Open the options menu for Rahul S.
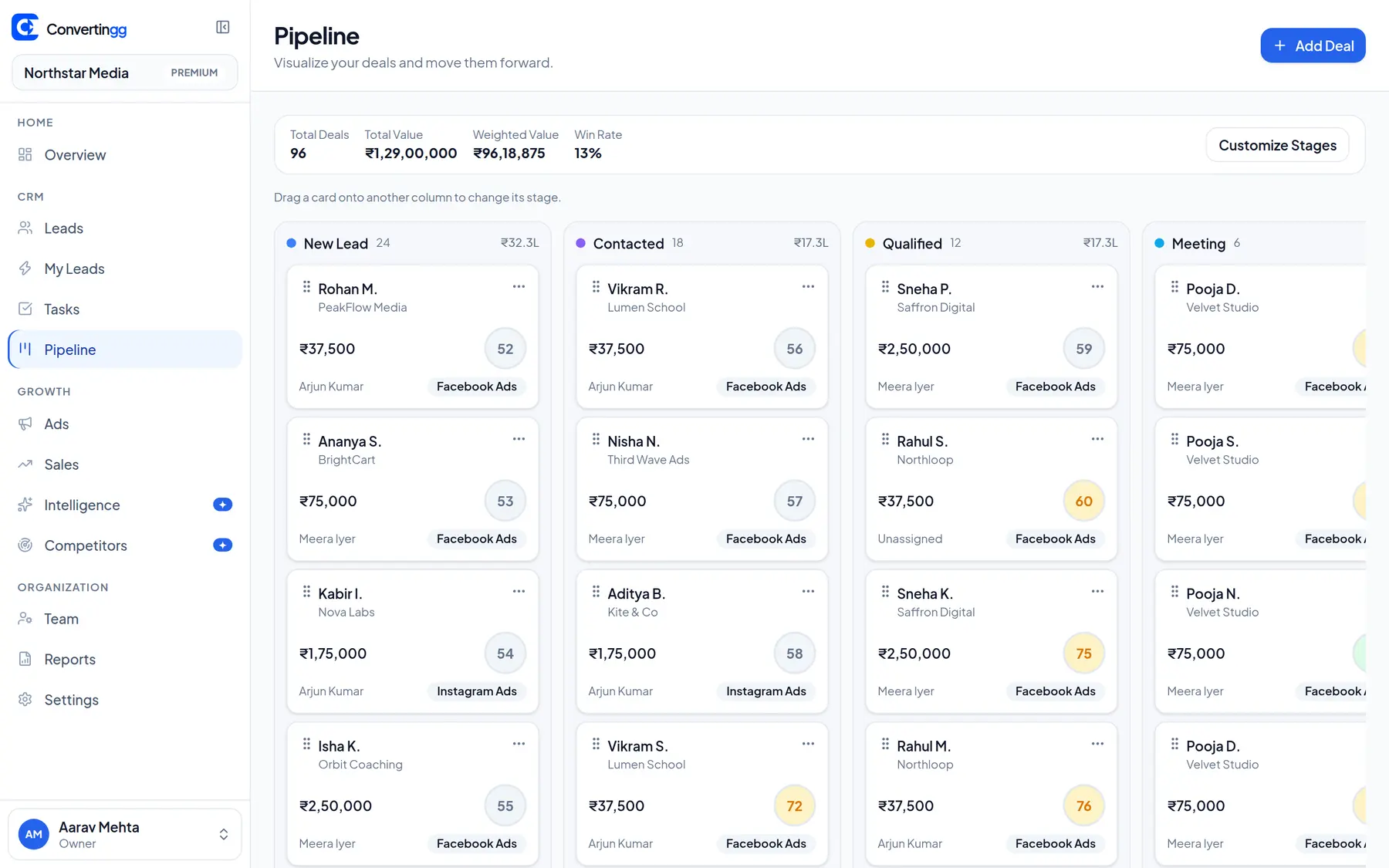Viewport: 1389px width, 868px height. coord(1097,439)
